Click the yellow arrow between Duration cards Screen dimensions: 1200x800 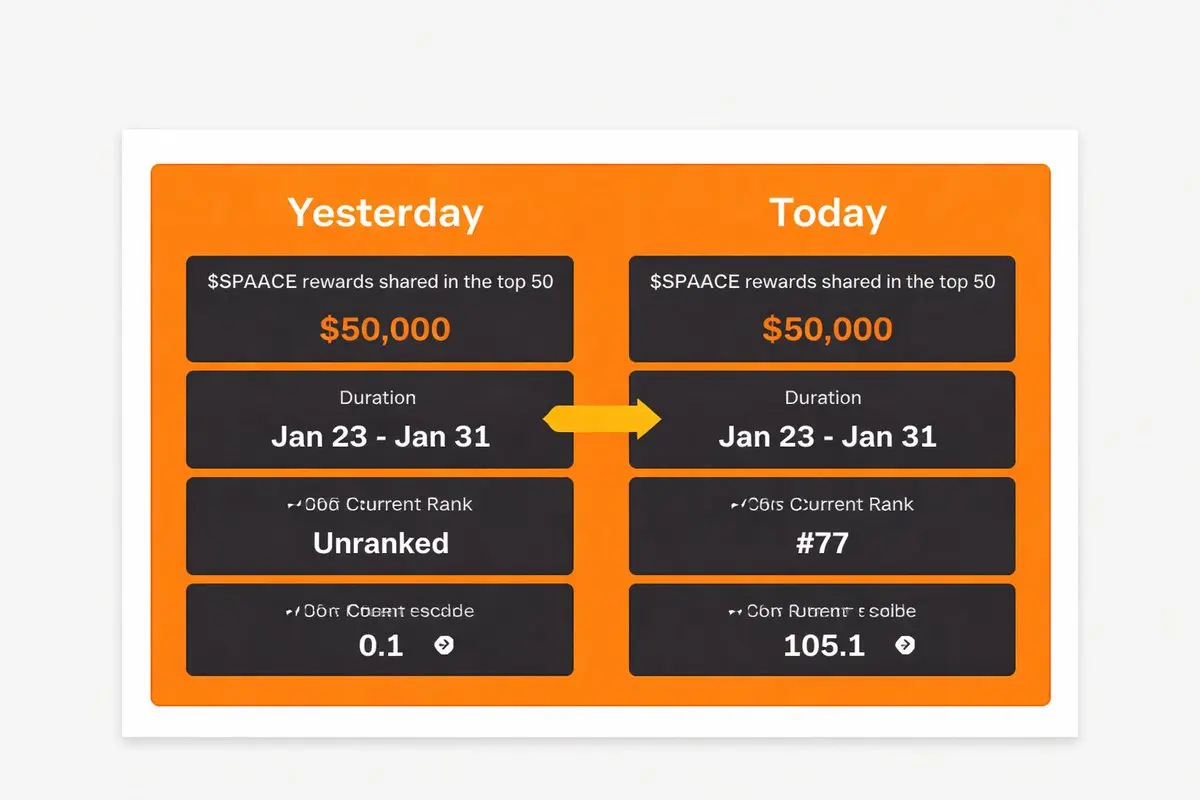(x=602, y=418)
